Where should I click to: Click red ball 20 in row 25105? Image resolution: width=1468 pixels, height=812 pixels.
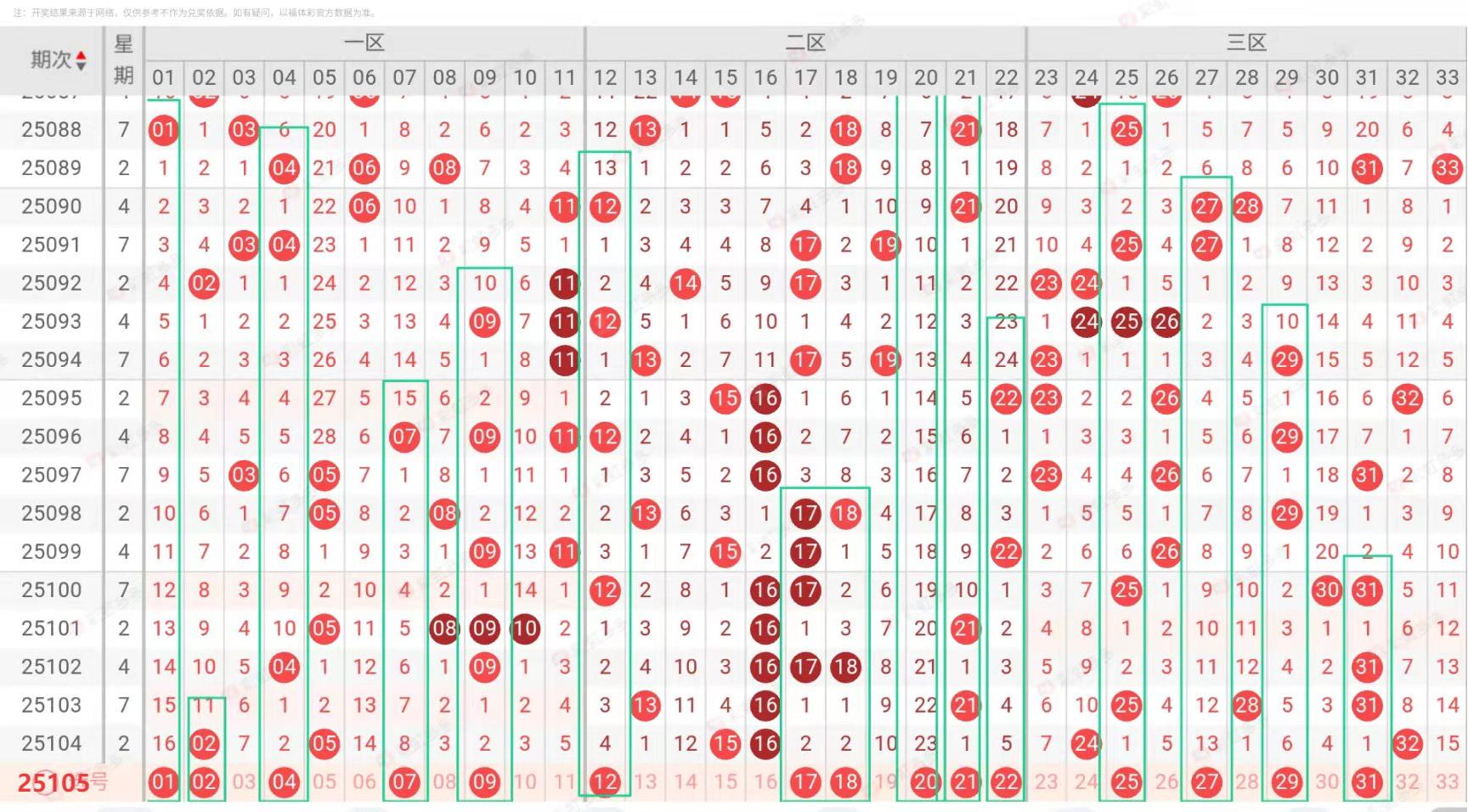click(x=926, y=781)
